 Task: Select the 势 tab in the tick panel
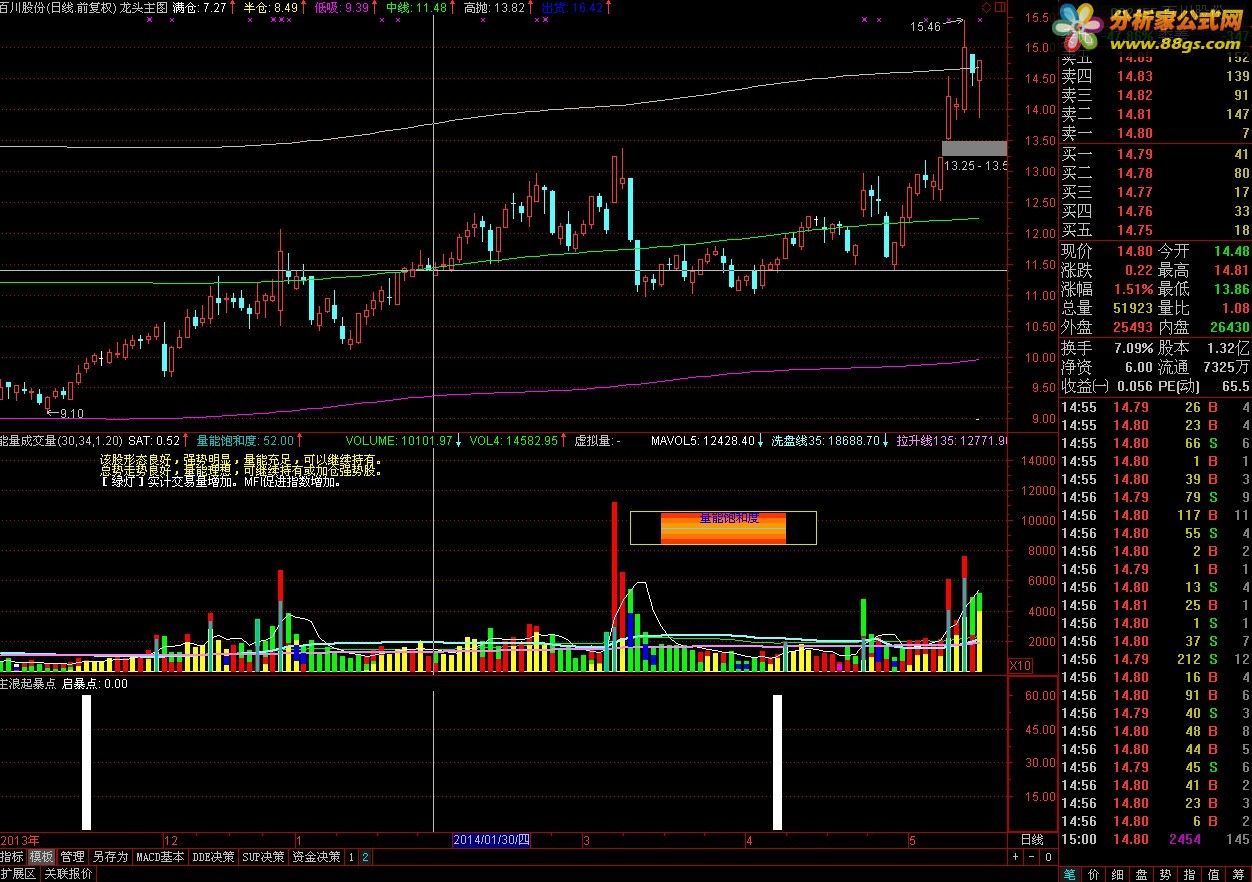coord(1167,874)
